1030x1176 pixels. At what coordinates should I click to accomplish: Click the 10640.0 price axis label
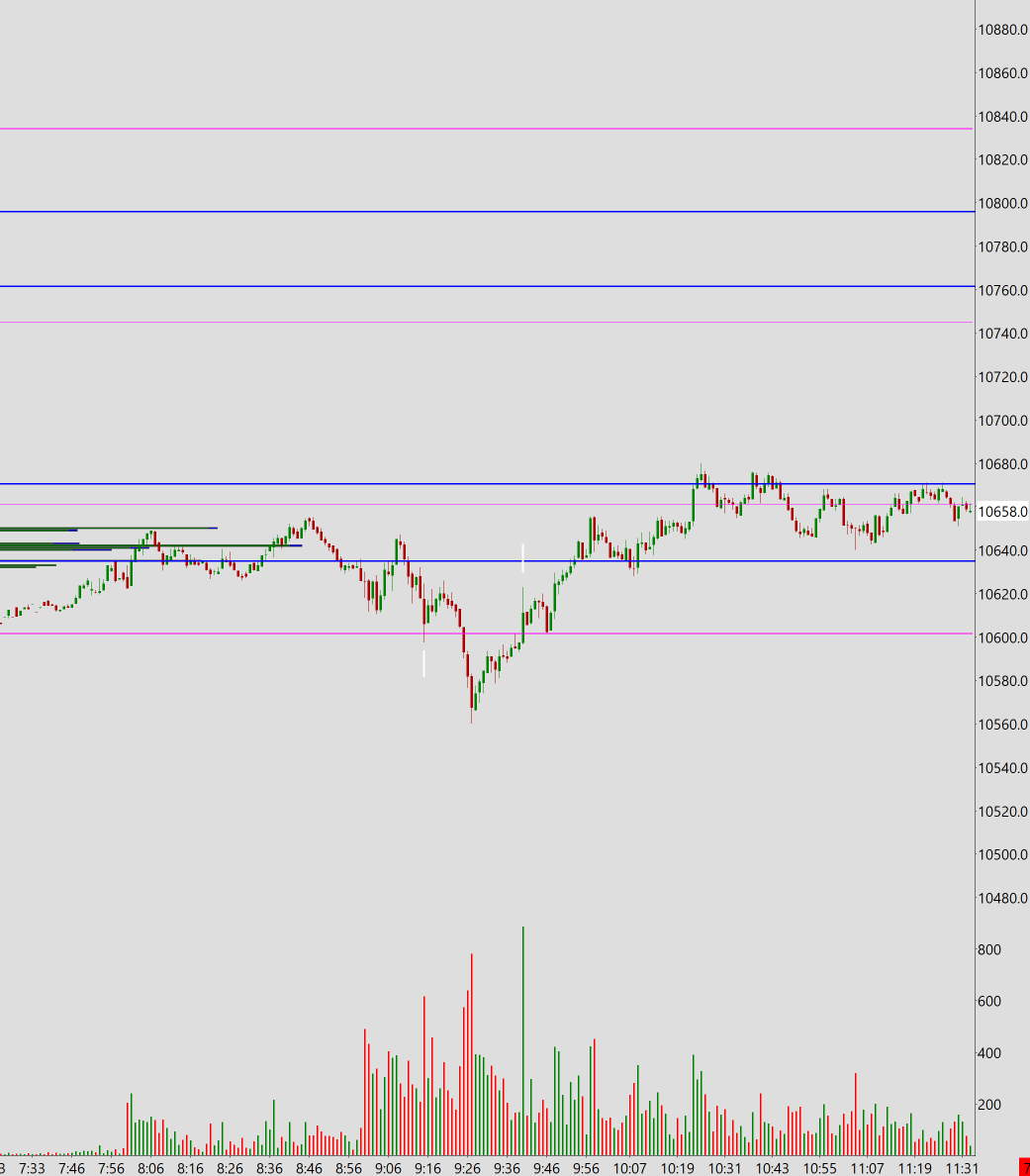[x=1003, y=551]
